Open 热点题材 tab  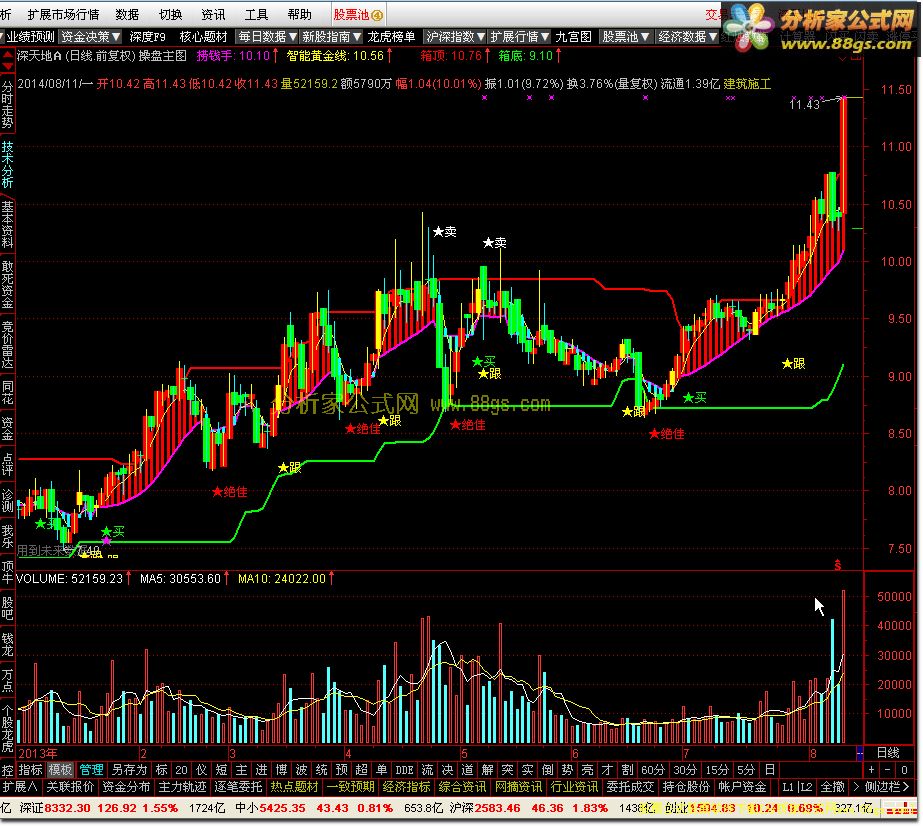tap(294, 787)
